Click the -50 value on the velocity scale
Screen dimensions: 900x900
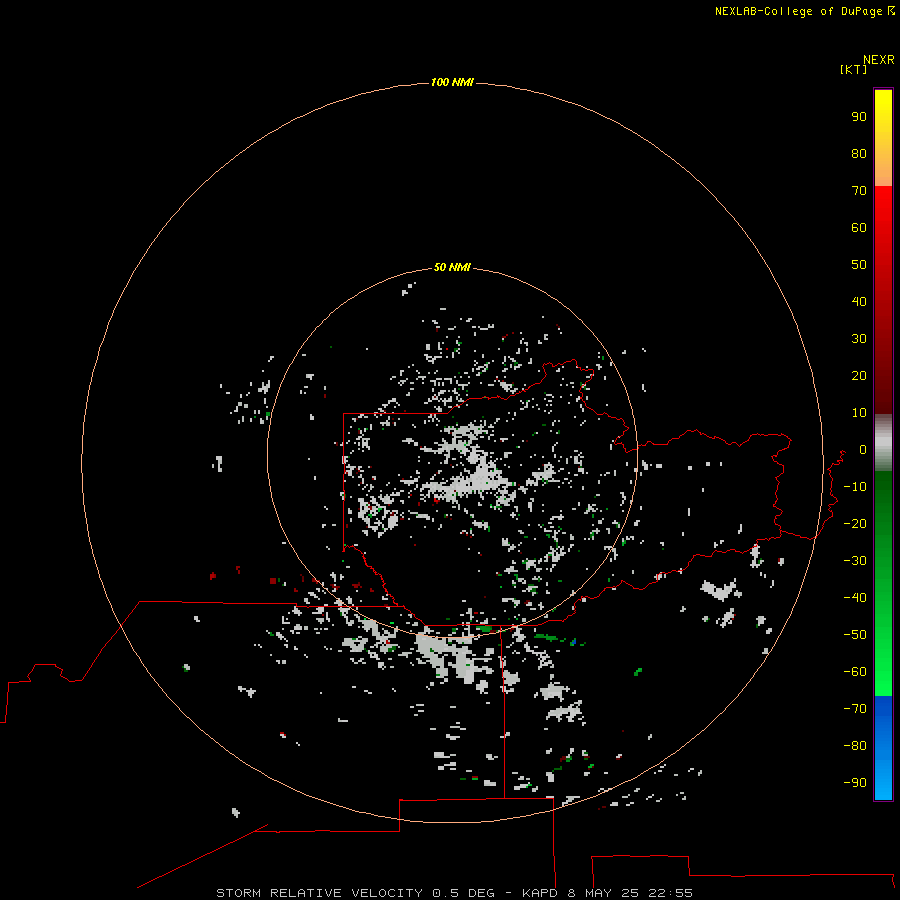coord(855,635)
